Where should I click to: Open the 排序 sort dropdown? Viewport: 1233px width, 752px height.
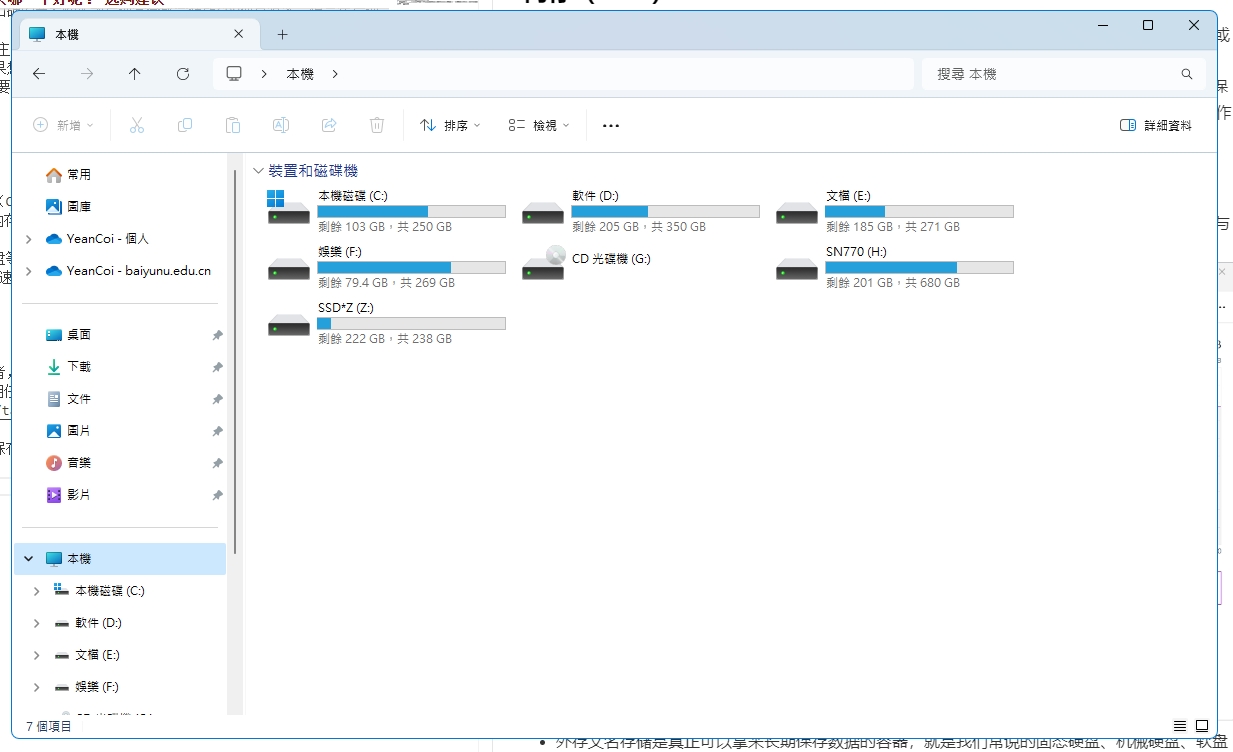[x=450, y=126]
